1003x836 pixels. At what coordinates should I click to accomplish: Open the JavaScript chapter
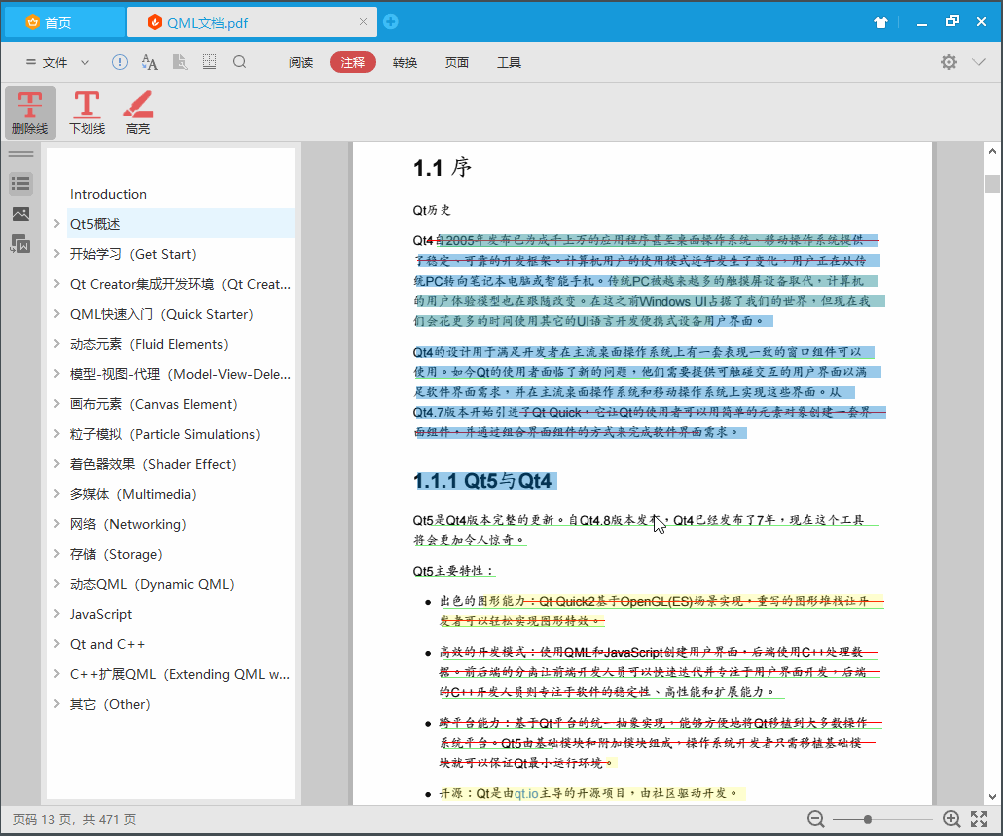[x=100, y=614]
